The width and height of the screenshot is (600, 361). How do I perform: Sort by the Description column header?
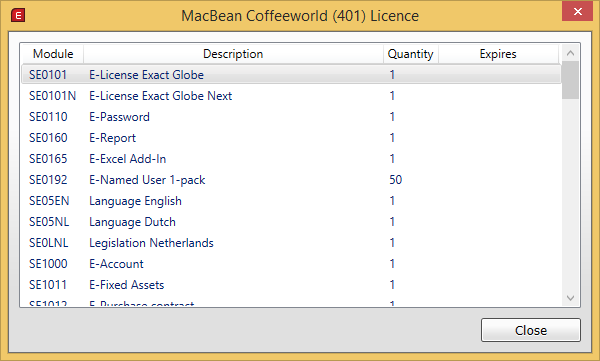[x=233, y=54]
